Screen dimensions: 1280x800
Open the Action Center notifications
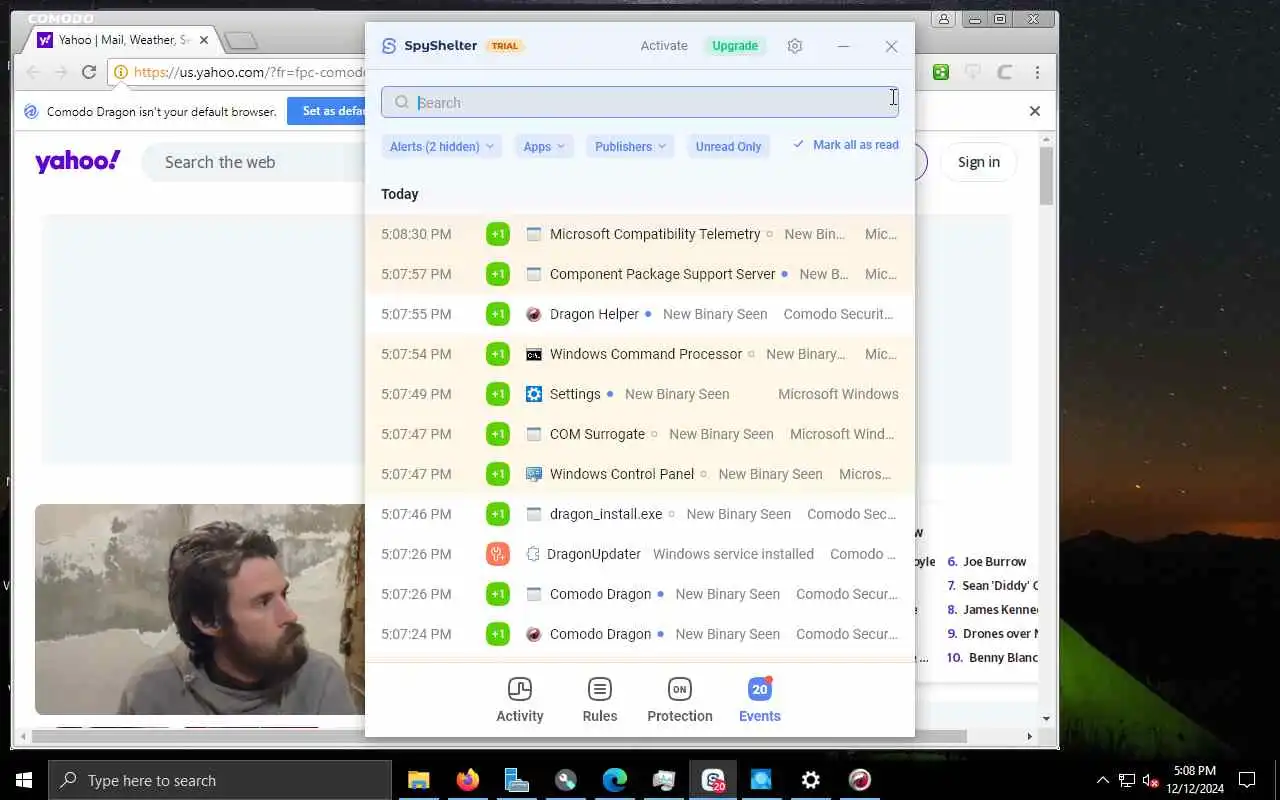tap(1247, 780)
